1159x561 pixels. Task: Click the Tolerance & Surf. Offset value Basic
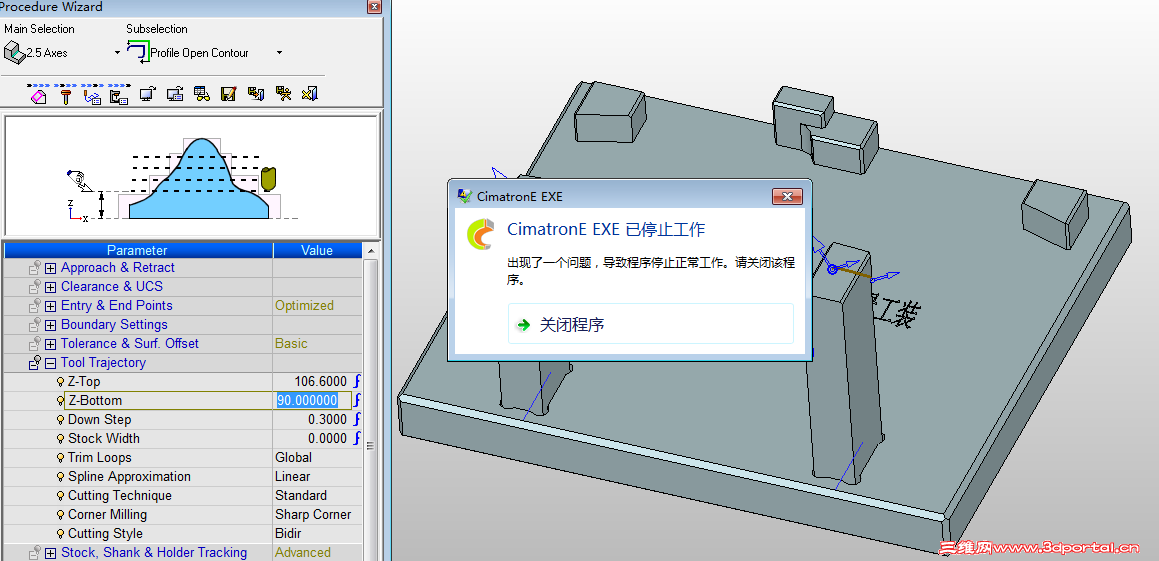click(x=291, y=344)
